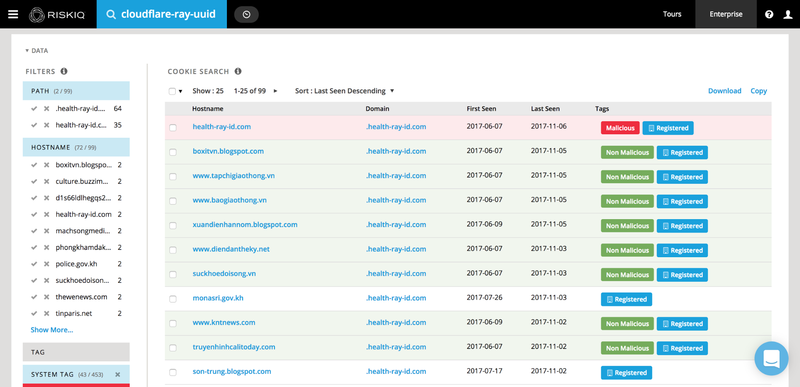Expand the TAG filter group
Screen dimensions: 800x387
(76, 352)
